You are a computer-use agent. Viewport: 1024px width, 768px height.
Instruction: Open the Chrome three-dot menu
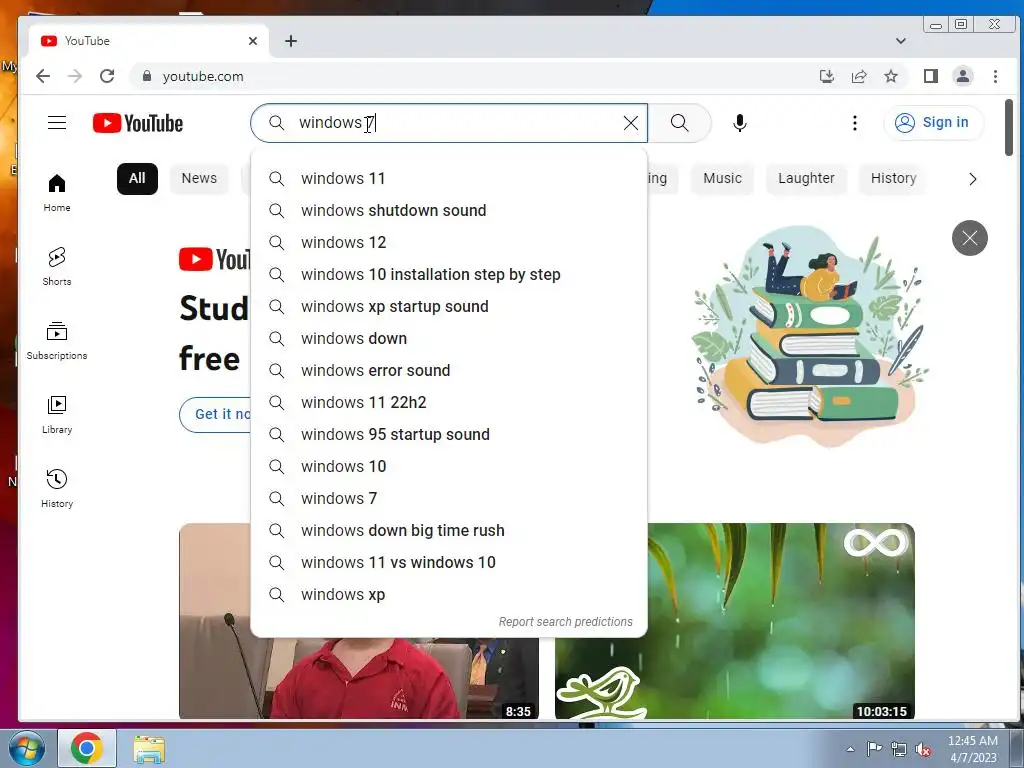pos(995,76)
